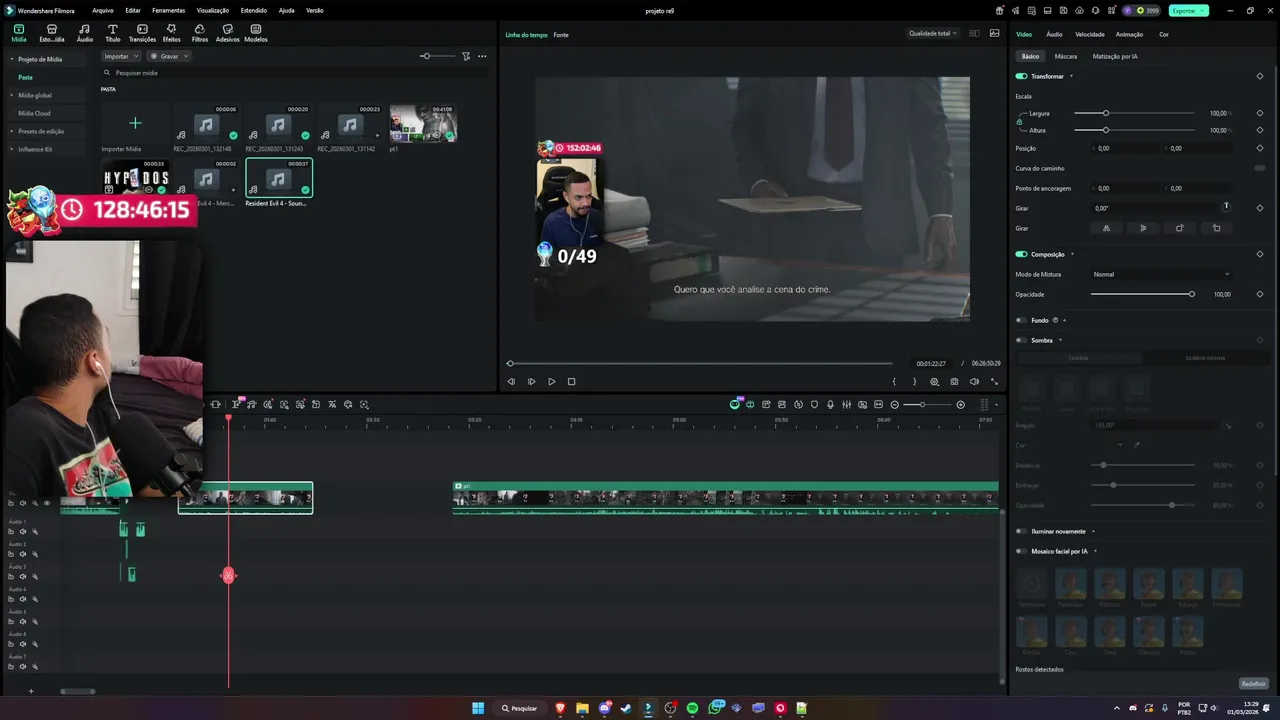Click the preview volume speaker icon
The image size is (1280, 720).
click(974, 381)
